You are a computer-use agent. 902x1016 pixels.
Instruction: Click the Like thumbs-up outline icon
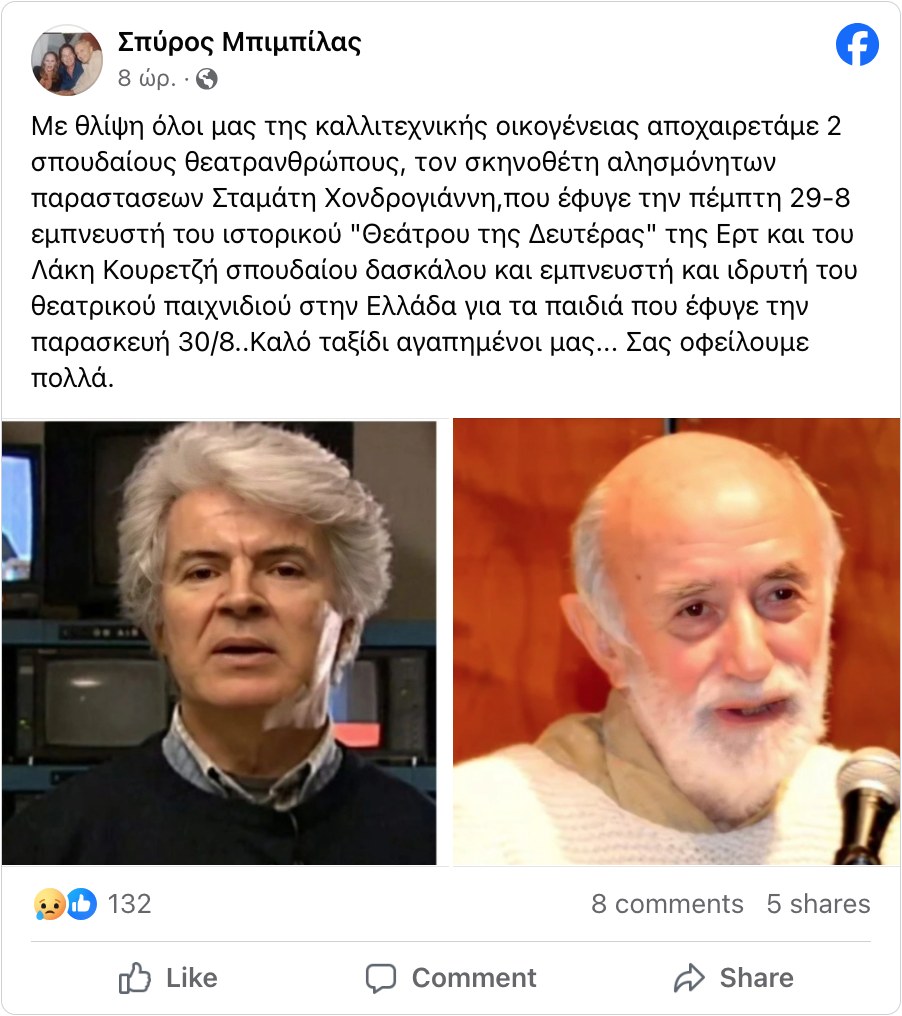pyautogui.click(x=135, y=978)
